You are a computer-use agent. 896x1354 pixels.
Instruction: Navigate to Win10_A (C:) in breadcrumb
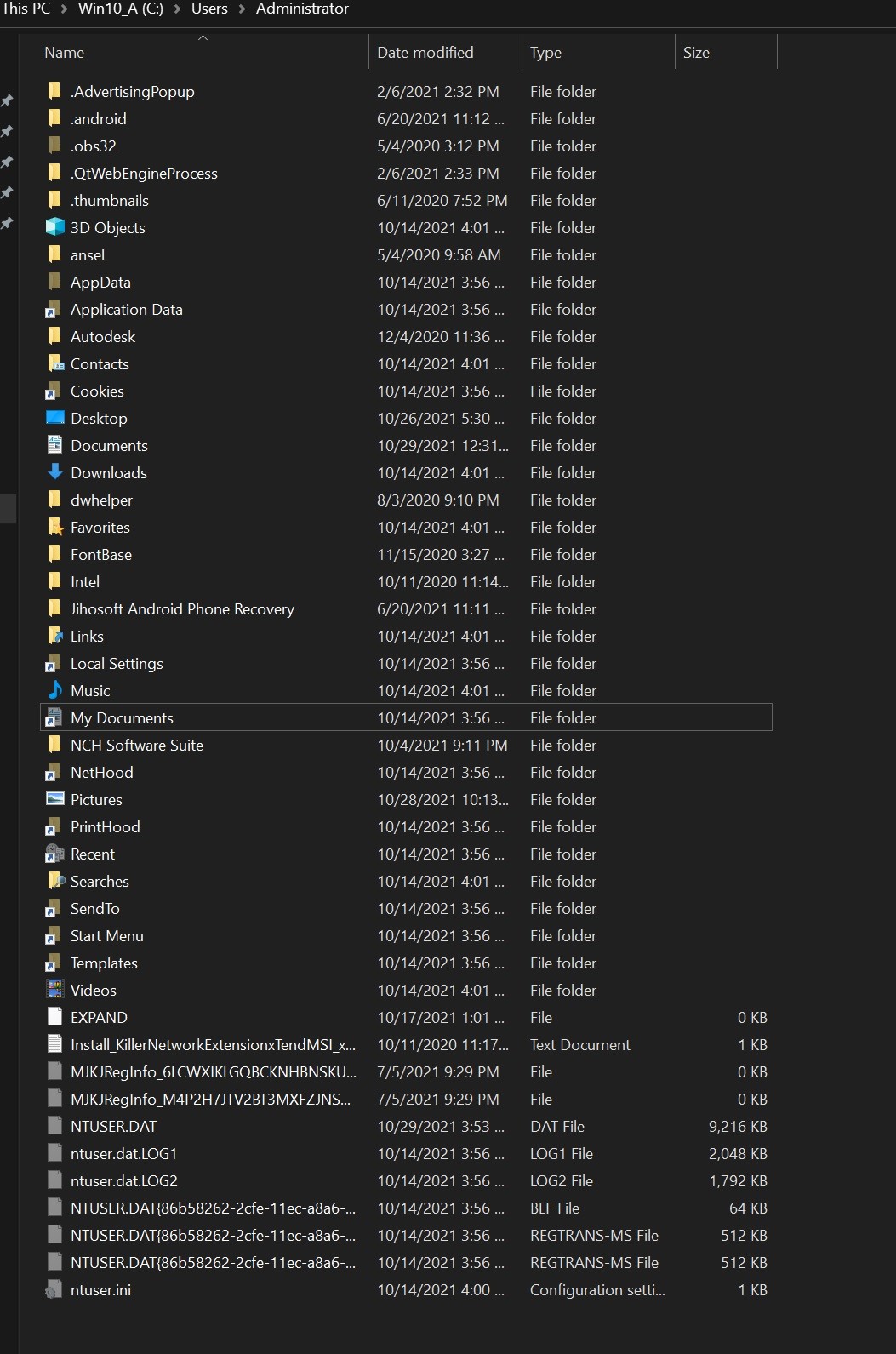(120, 9)
